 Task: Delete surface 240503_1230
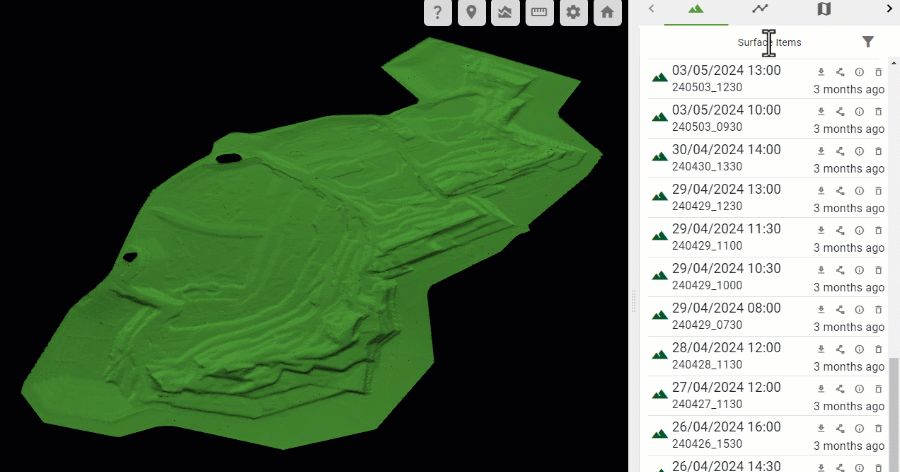pos(878,72)
